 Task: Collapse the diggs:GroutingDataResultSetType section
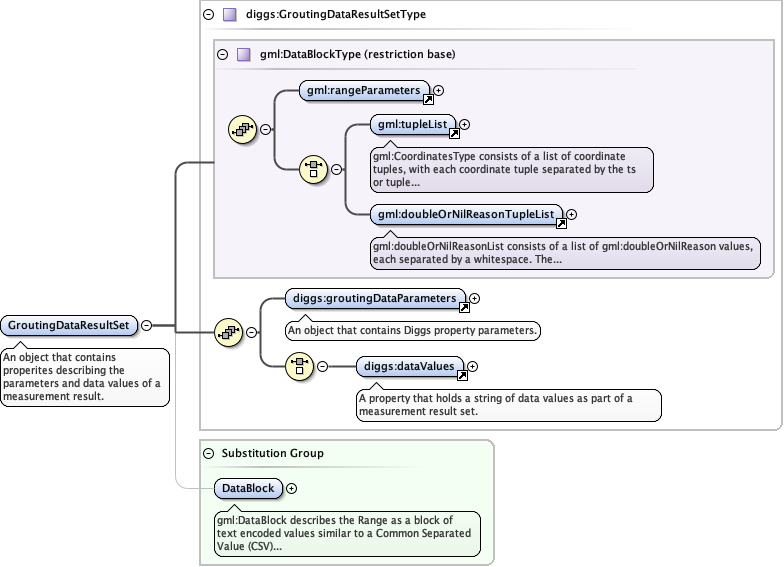pyautogui.click(x=208, y=15)
